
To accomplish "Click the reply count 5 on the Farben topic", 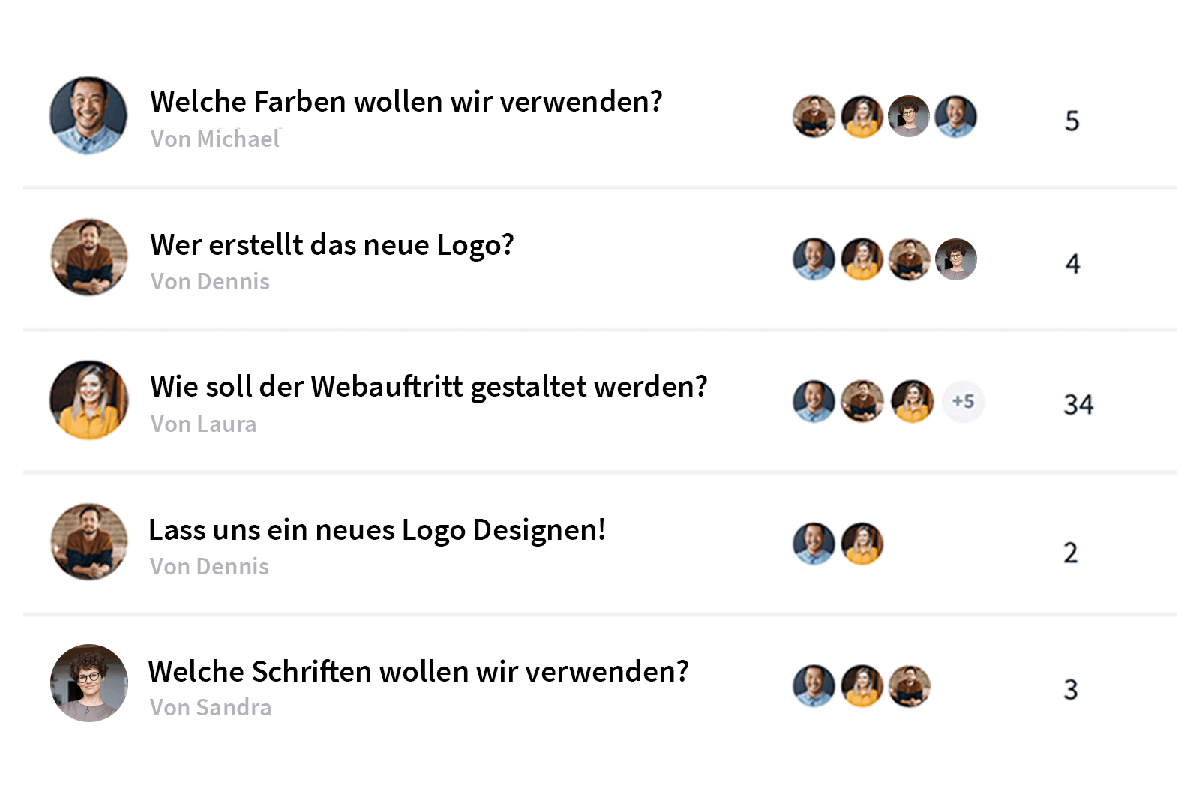I will point(1072,121).
